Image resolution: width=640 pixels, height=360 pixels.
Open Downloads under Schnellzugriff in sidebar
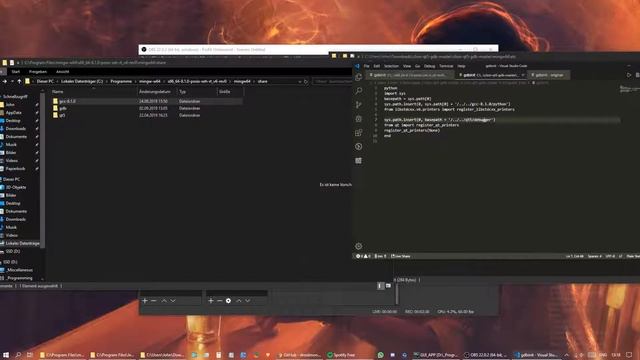16,129
